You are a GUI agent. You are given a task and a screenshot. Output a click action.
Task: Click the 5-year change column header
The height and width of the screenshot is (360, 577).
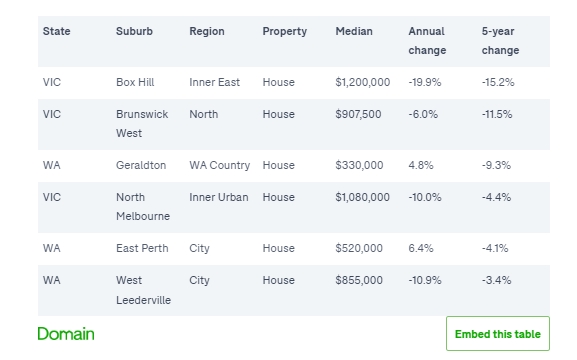500,40
